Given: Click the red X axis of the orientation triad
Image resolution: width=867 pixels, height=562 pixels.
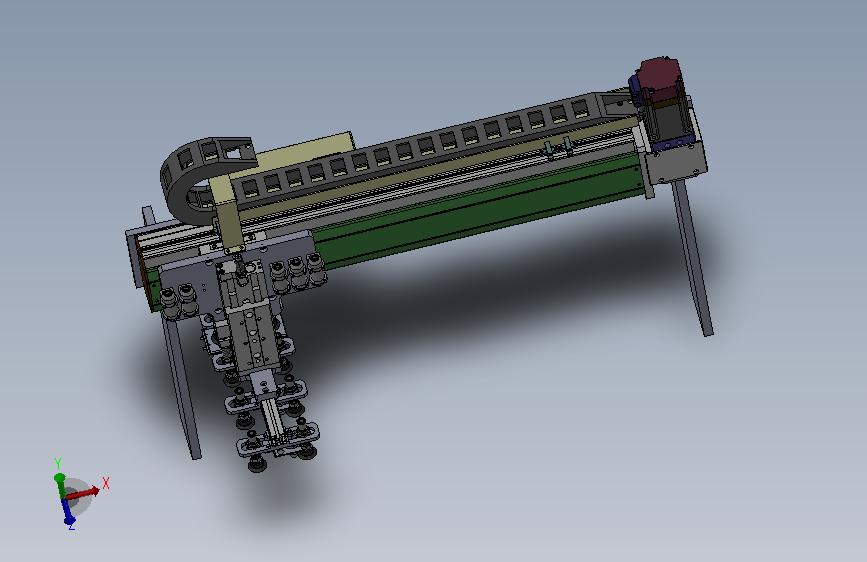Looking at the screenshot, I should (83, 493).
